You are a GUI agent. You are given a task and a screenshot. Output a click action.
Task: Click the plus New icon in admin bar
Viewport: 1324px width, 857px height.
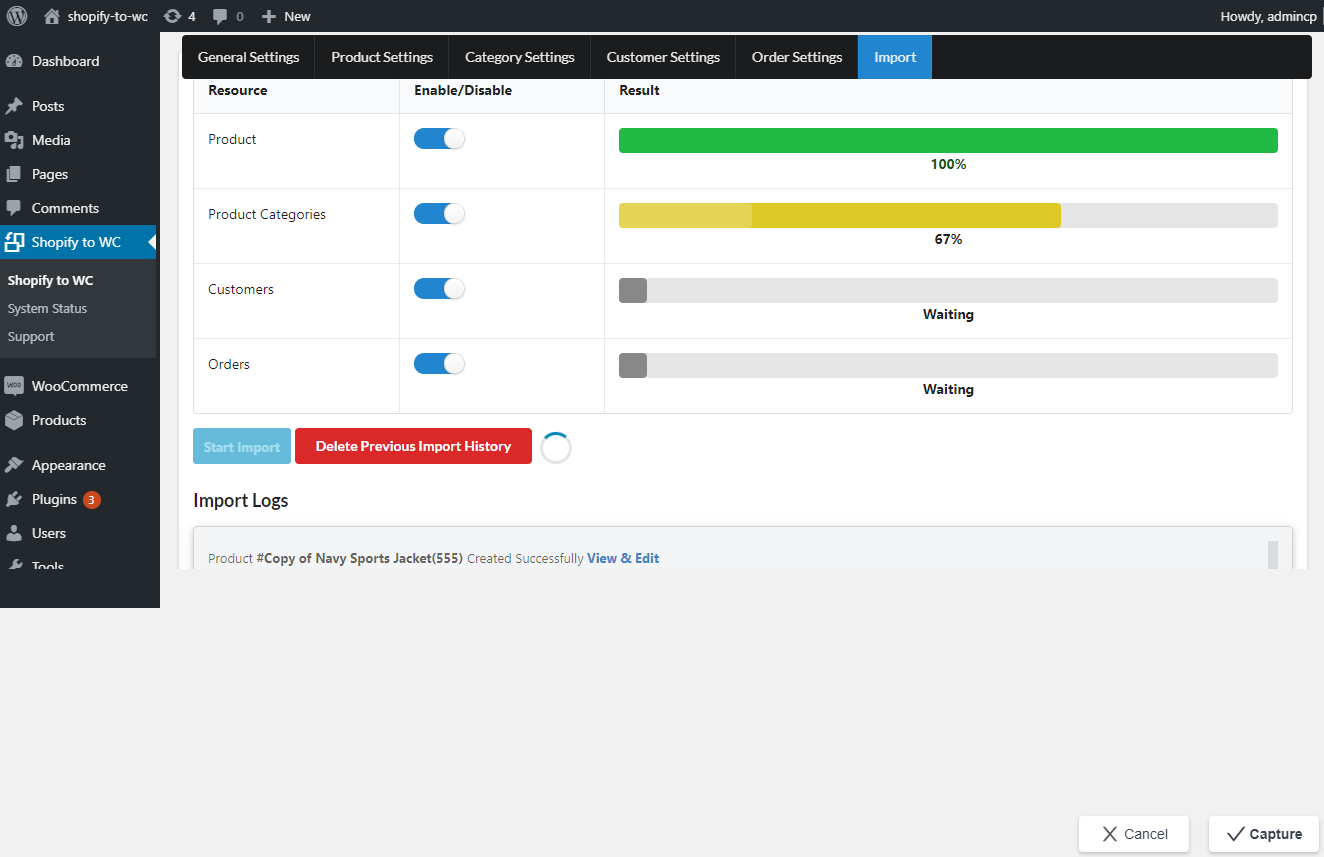click(x=269, y=16)
